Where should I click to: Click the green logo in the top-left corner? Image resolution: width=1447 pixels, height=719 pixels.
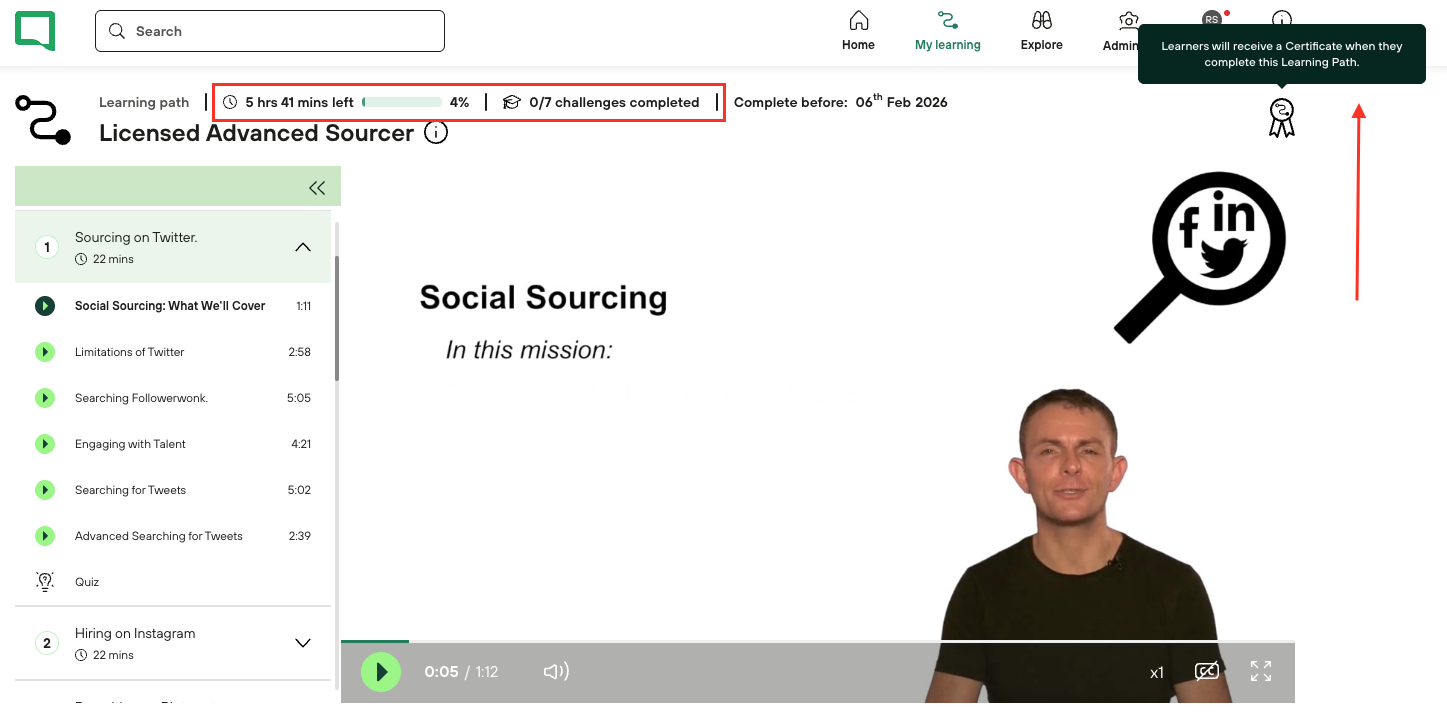tap(35, 31)
